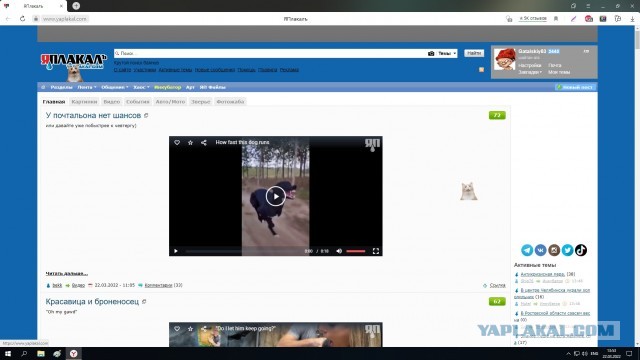Click the camera icon in the search box
This screenshot has height=360, width=640.
[x=431, y=53]
